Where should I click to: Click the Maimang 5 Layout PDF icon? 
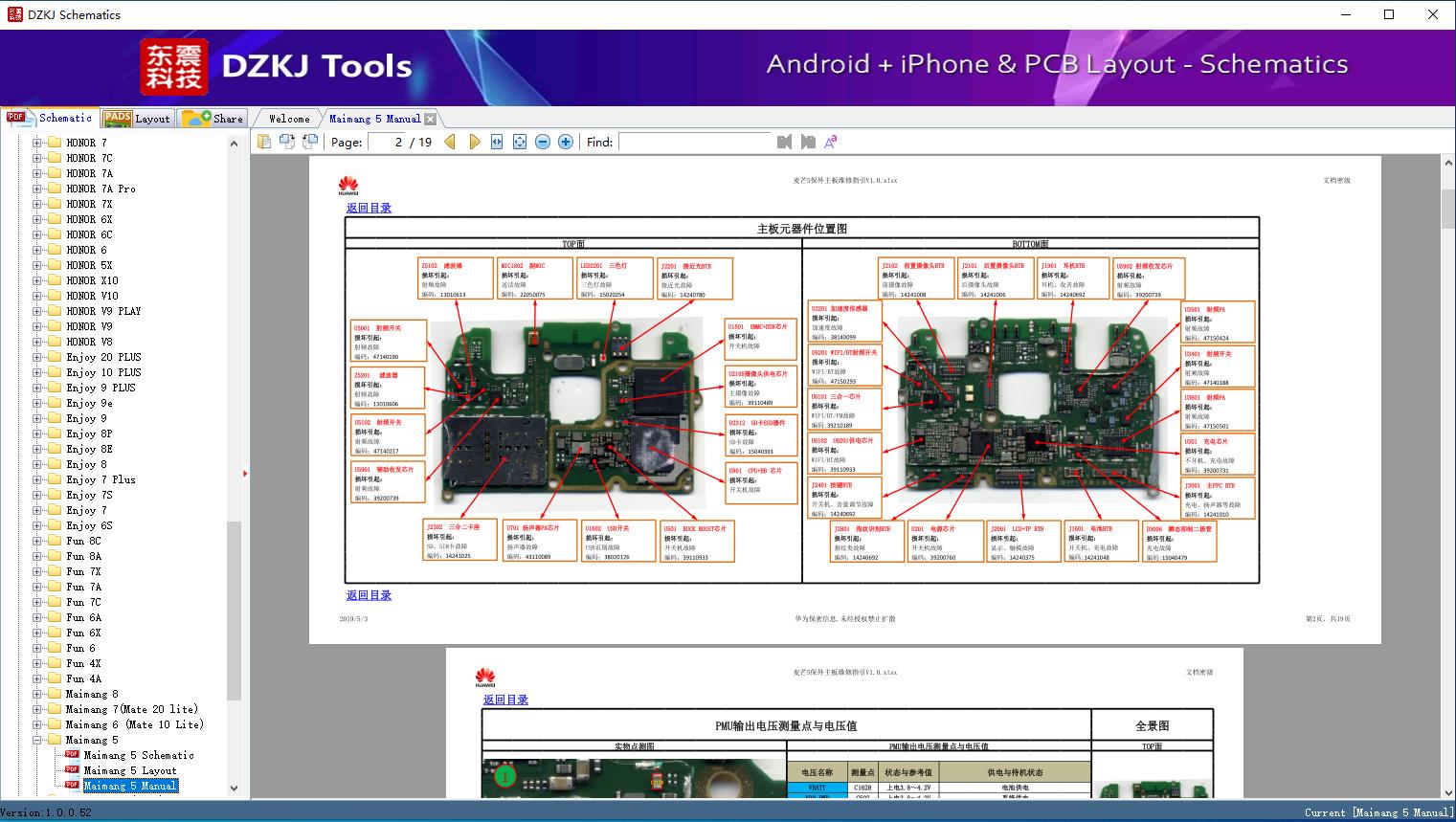72,770
